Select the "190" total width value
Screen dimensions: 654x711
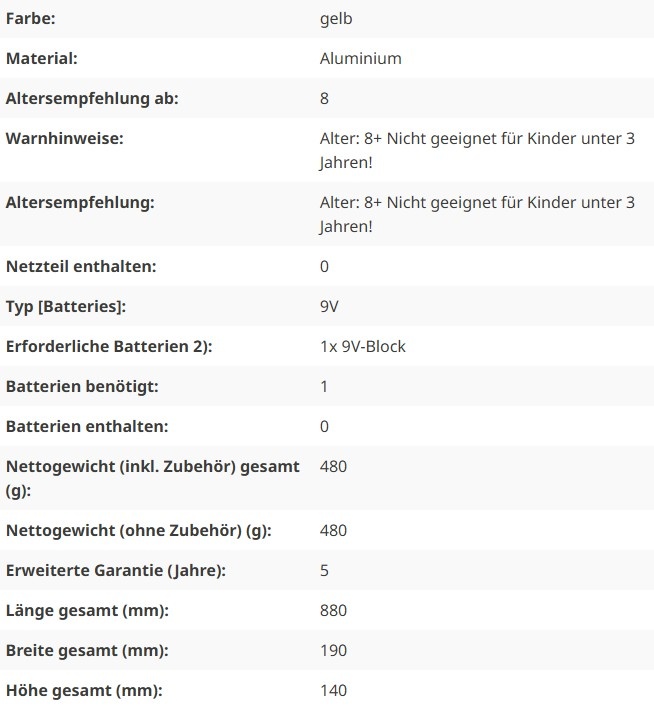tap(333, 650)
